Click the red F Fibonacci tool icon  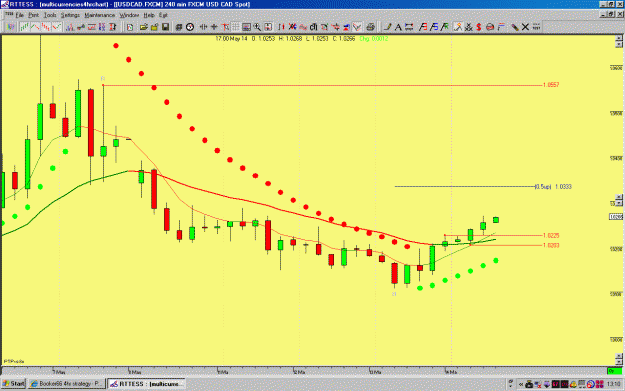click(x=423, y=27)
